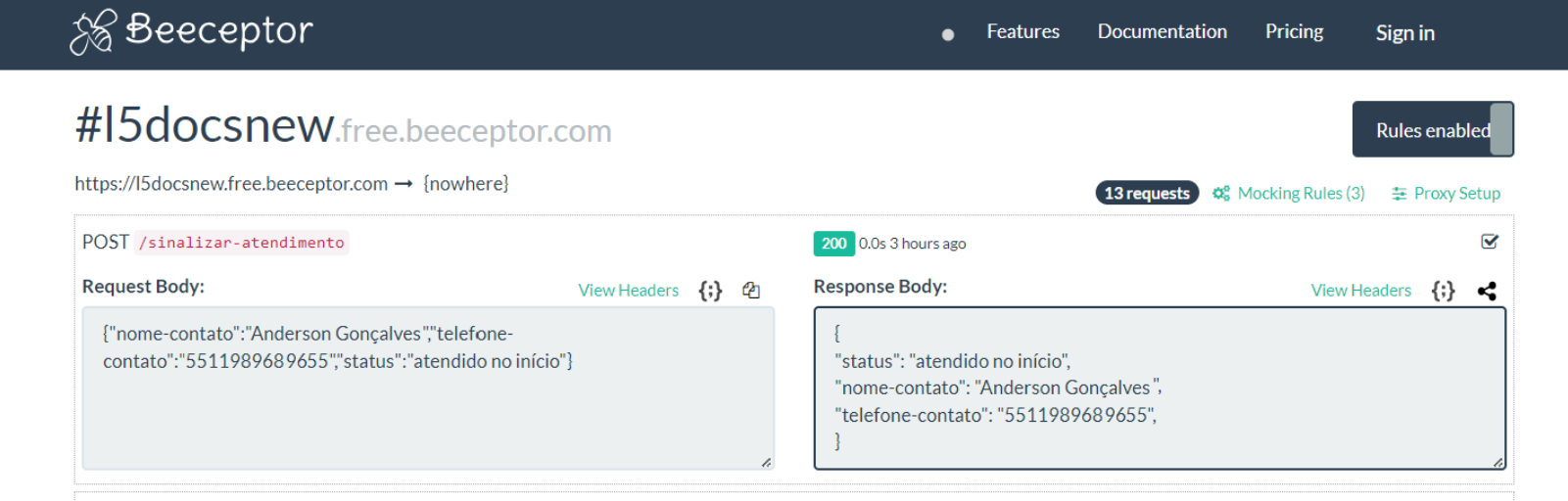Format the response body JSON with braces icon
1568x501 pixels.
point(1443,291)
